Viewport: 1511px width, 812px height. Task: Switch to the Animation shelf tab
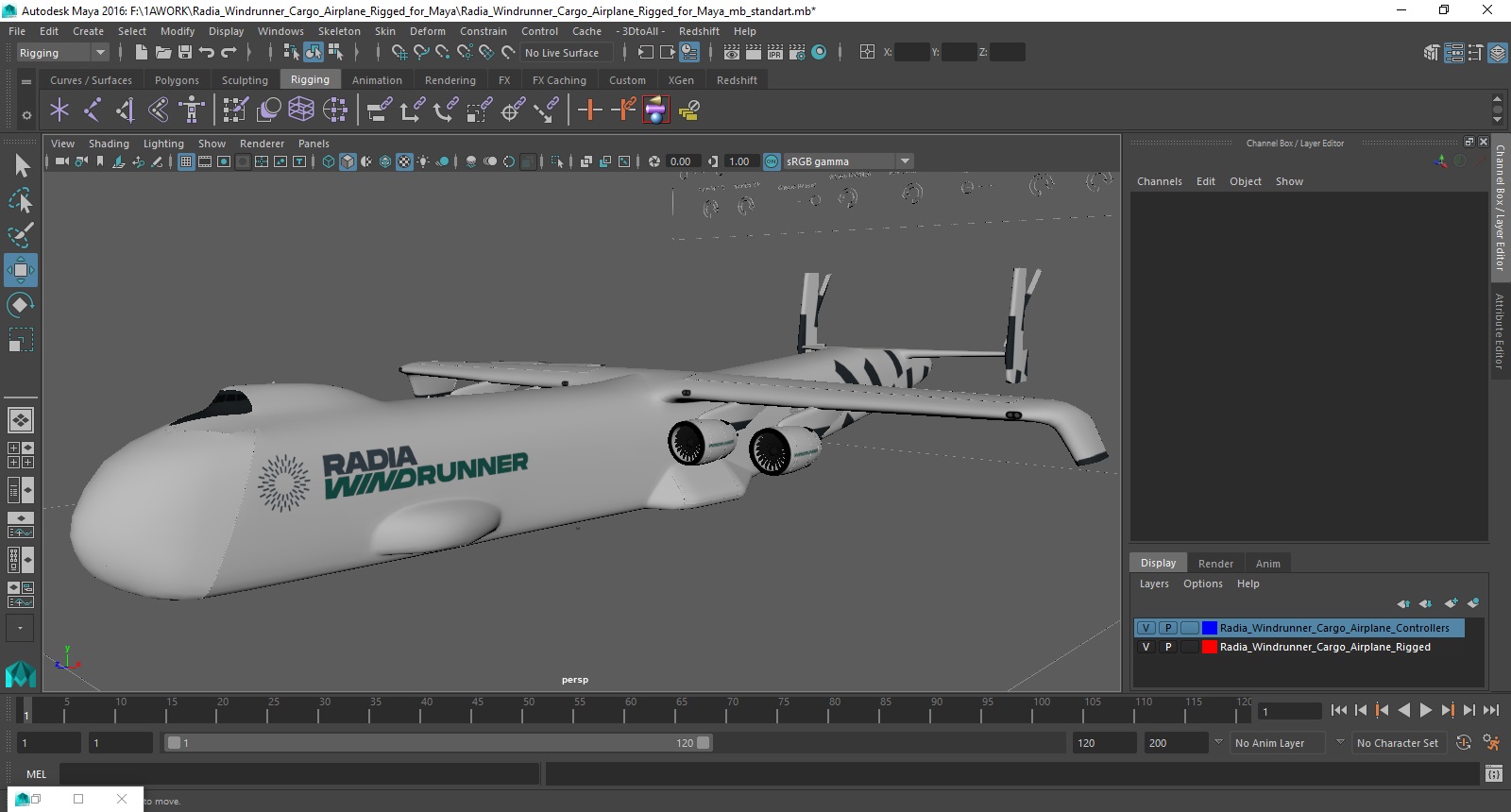(377, 80)
